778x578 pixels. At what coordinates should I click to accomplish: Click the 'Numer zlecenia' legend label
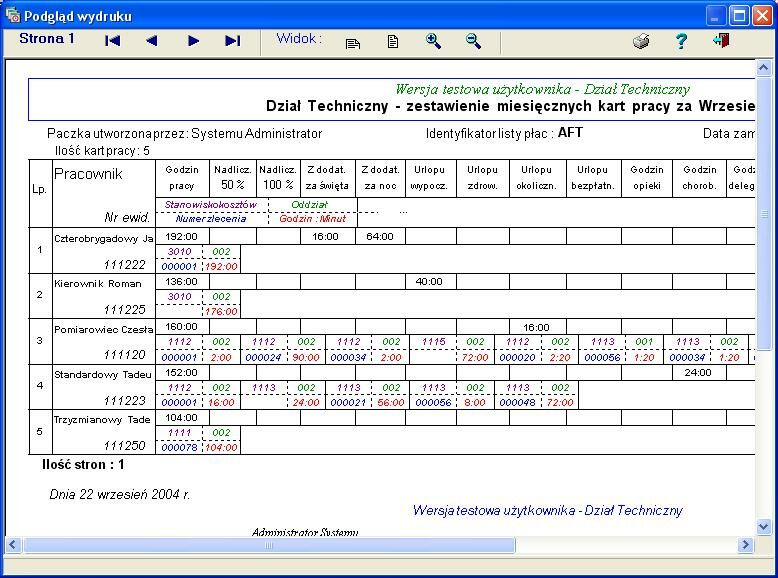click(x=211, y=218)
